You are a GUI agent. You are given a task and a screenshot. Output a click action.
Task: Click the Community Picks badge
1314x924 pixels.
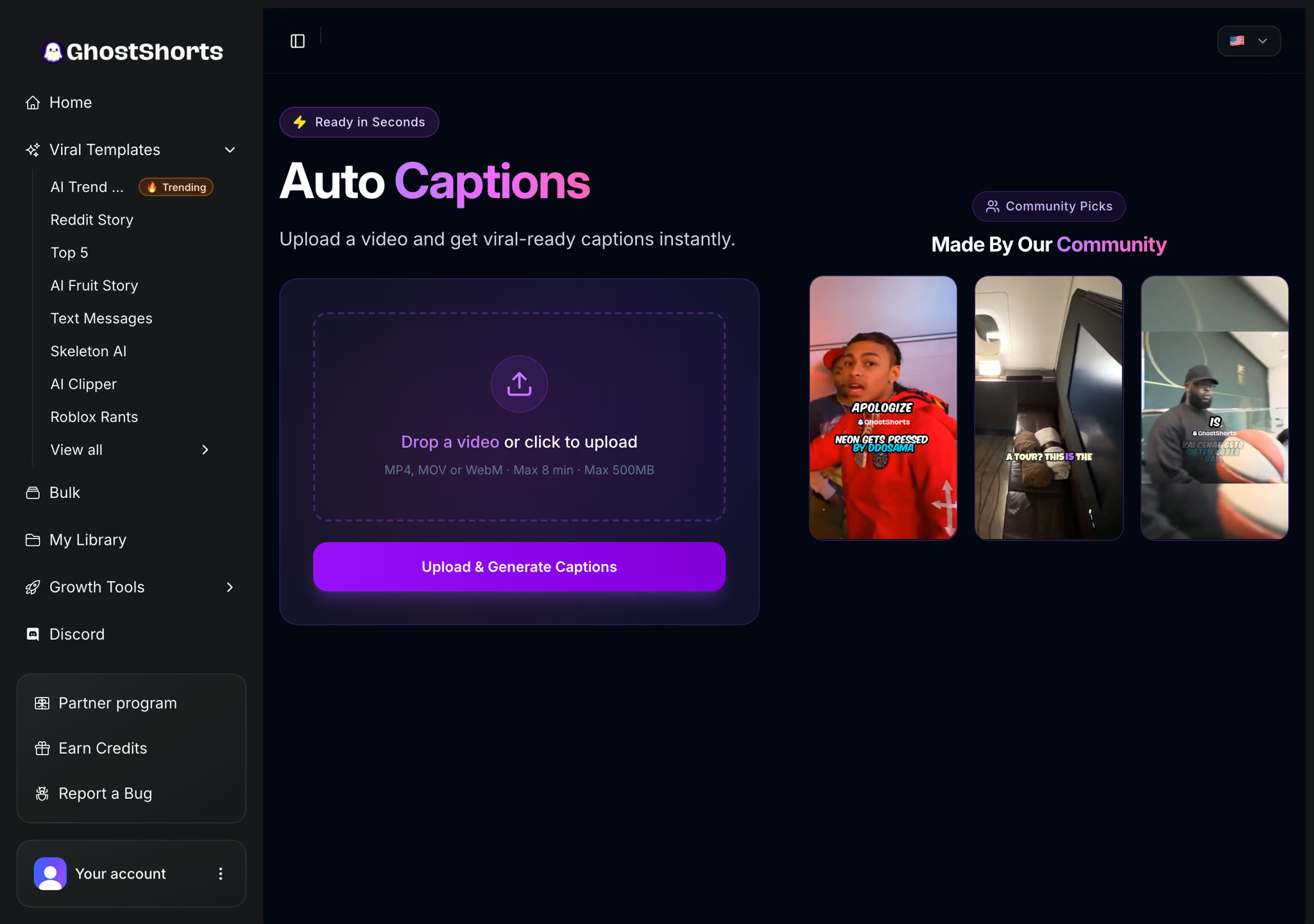point(1049,207)
